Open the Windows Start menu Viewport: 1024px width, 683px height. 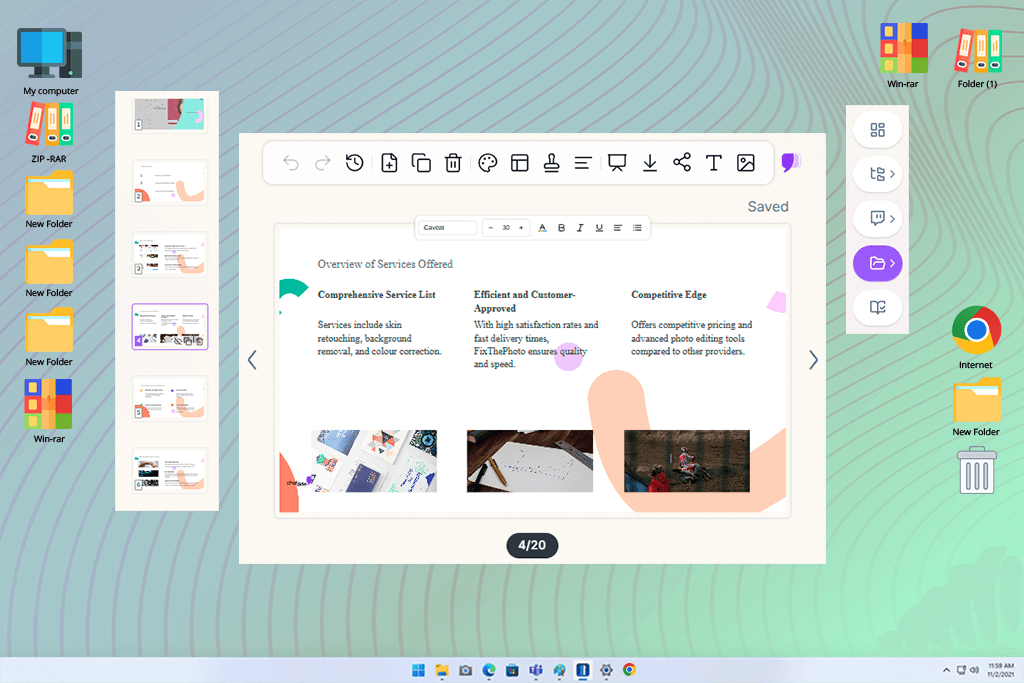pos(419,670)
